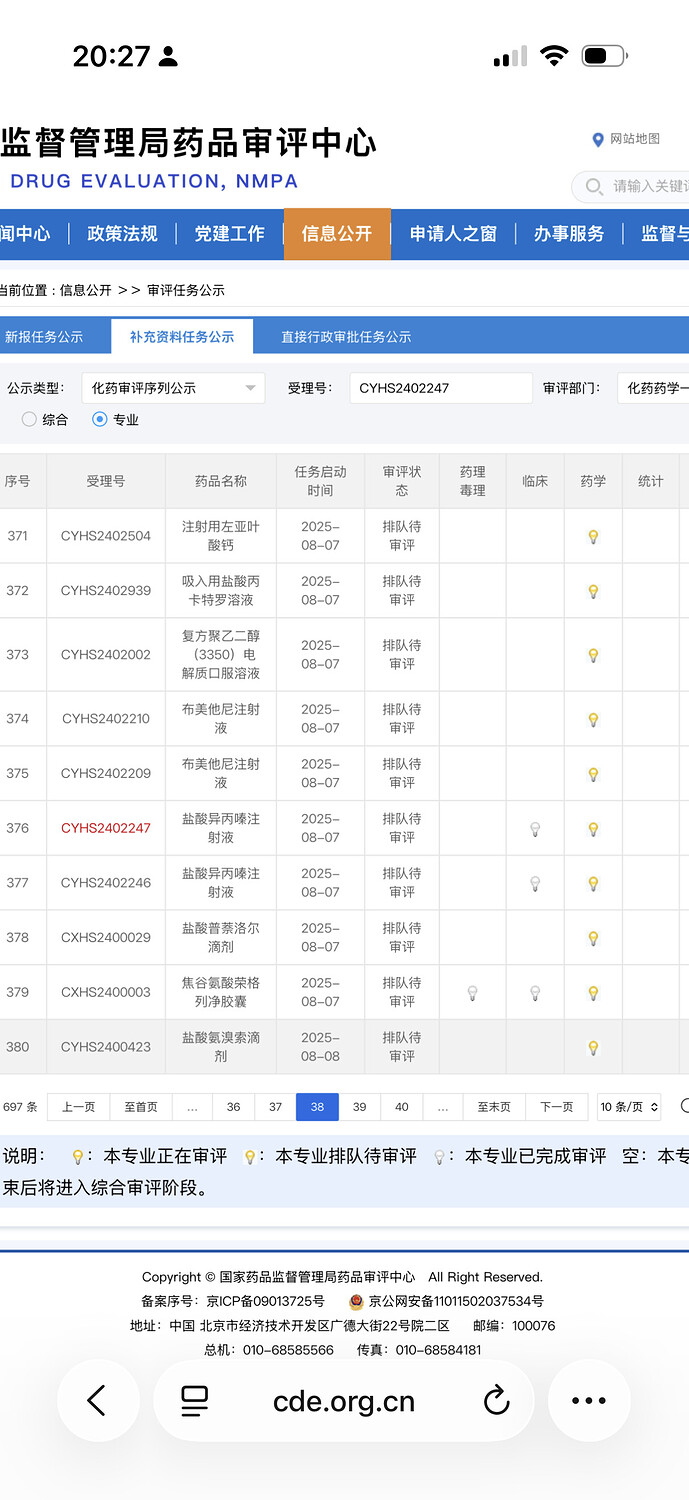
Task: Tap the browser back arrow button
Action: [x=97, y=1401]
